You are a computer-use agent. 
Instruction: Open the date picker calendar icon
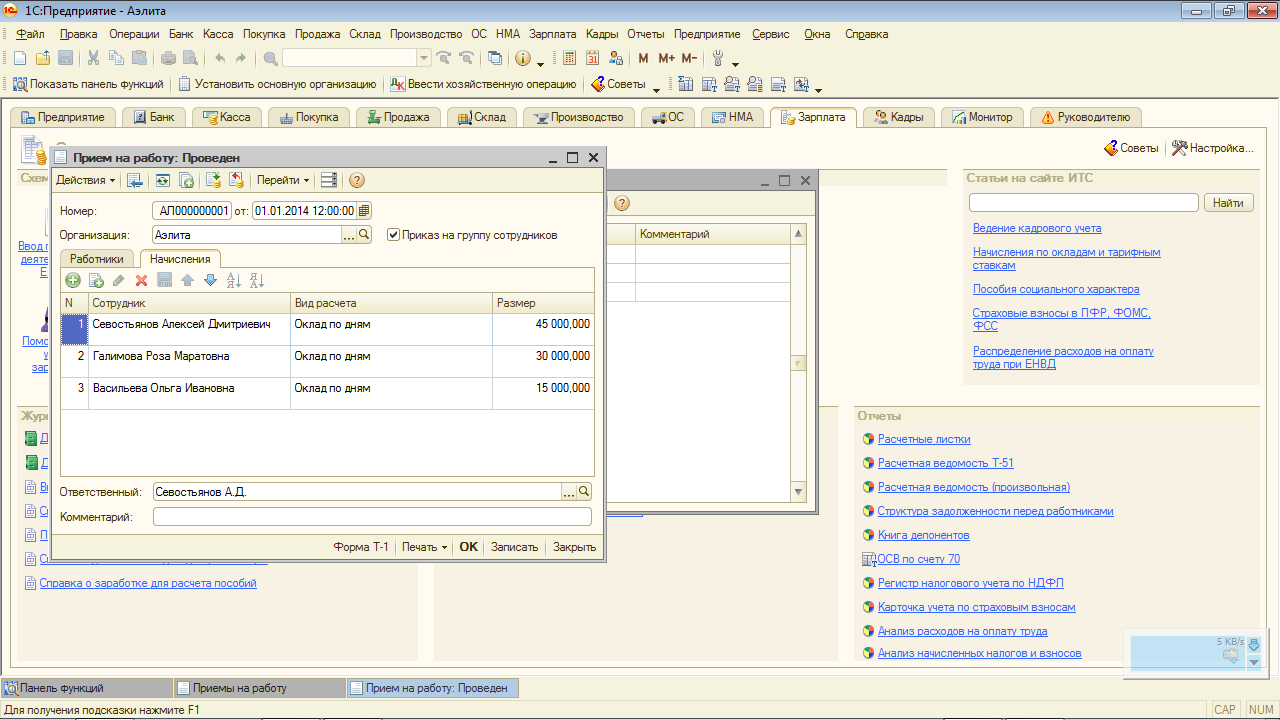click(x=364, y=210)
